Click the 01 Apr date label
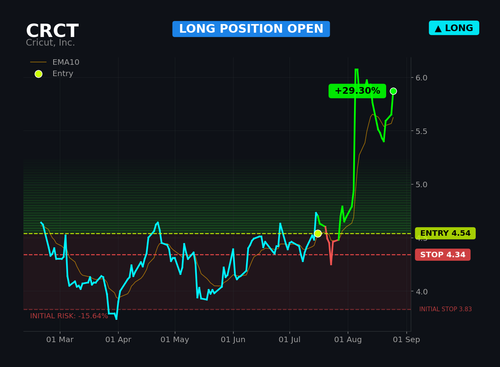The image size is (500, 367). point(118,339)
